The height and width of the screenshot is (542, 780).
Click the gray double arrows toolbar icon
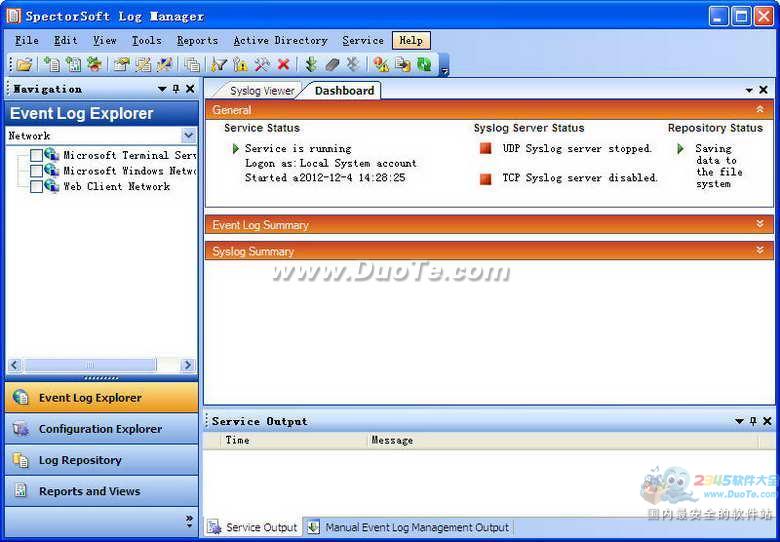click(353, 65)
